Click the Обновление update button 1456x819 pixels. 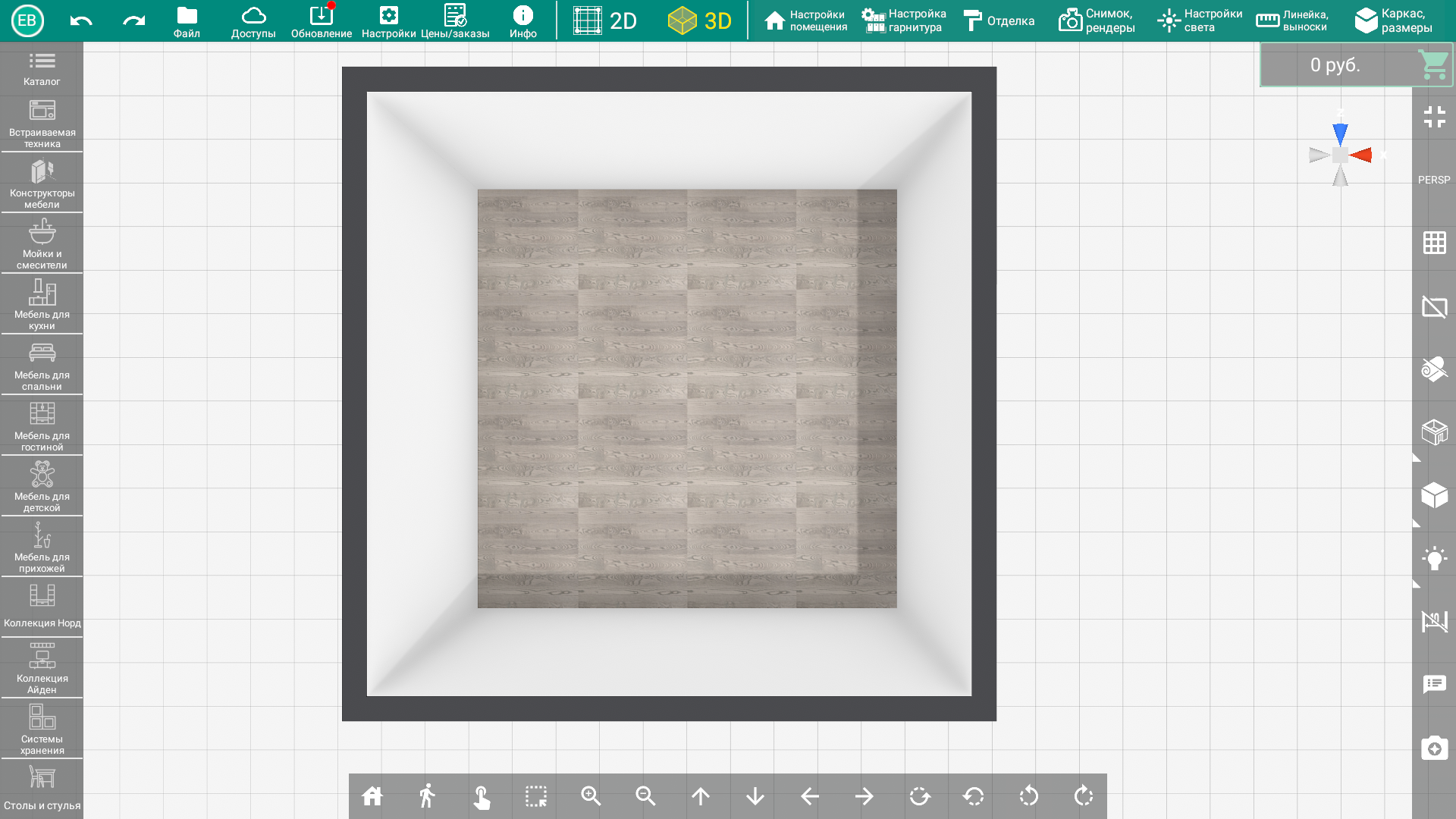coord(320,20)
